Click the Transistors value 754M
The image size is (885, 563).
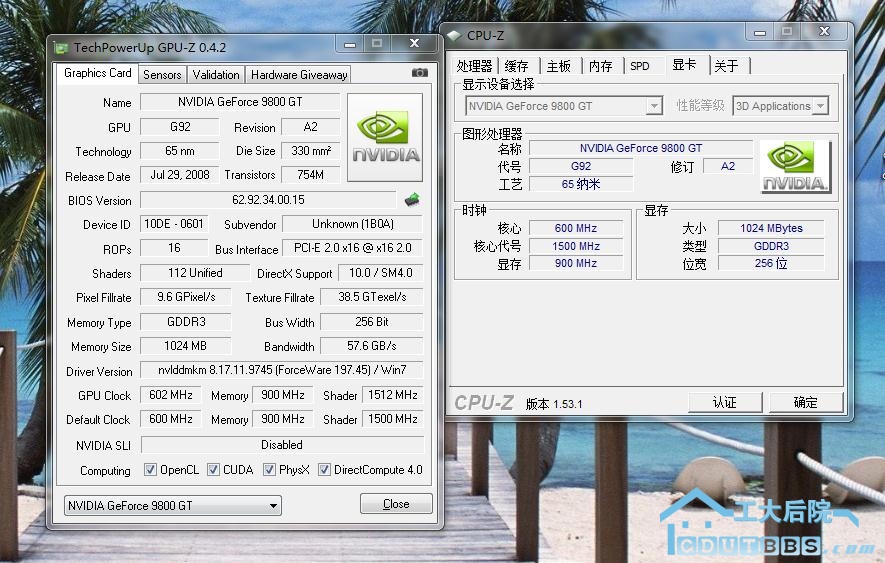point(311,175)
